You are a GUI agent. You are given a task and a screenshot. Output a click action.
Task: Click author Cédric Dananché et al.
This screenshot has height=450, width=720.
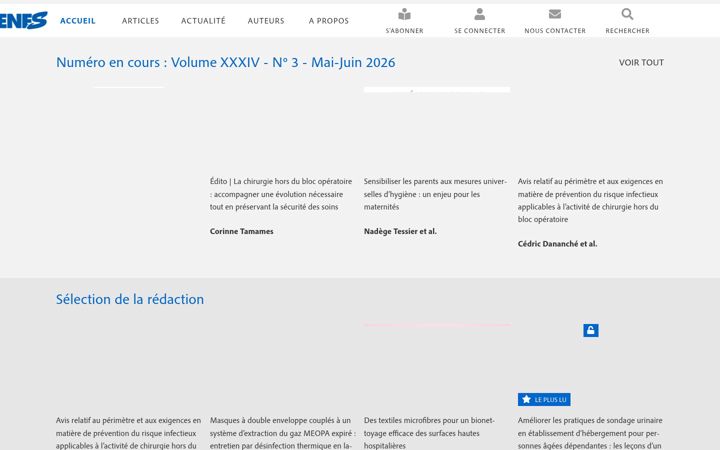pos(557,244)
